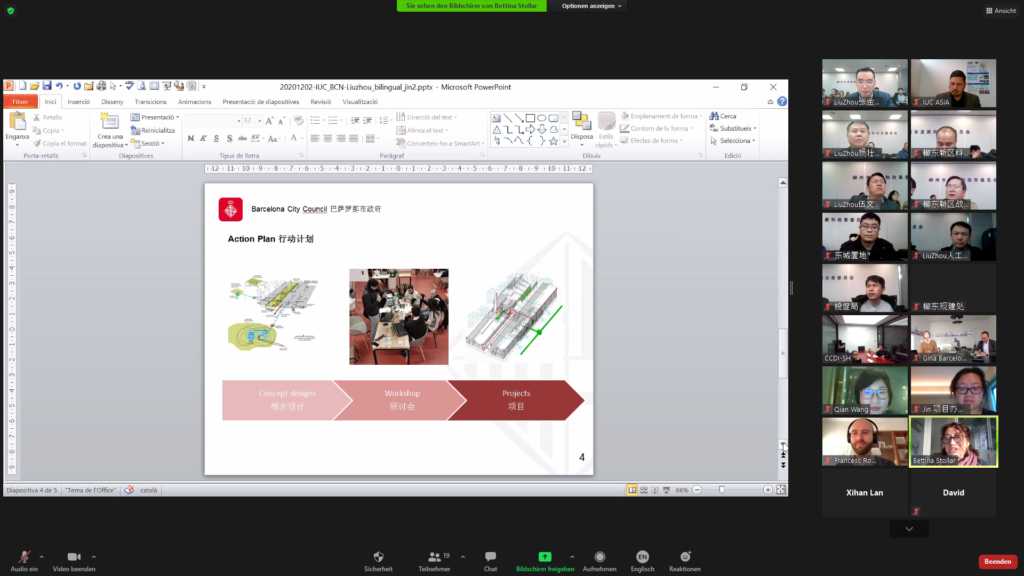Start recording with Aufnehmen icon

[x=598, y=557]
